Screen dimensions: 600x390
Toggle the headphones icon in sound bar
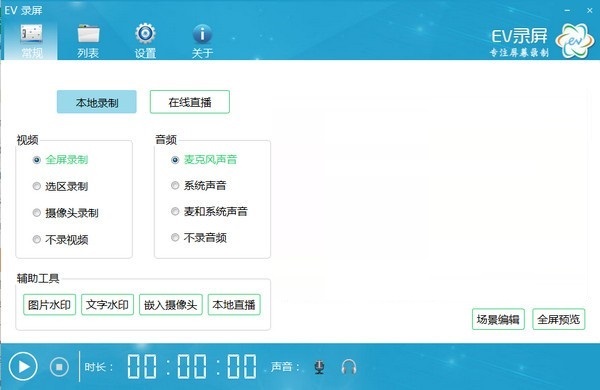(x=349, y=367)
